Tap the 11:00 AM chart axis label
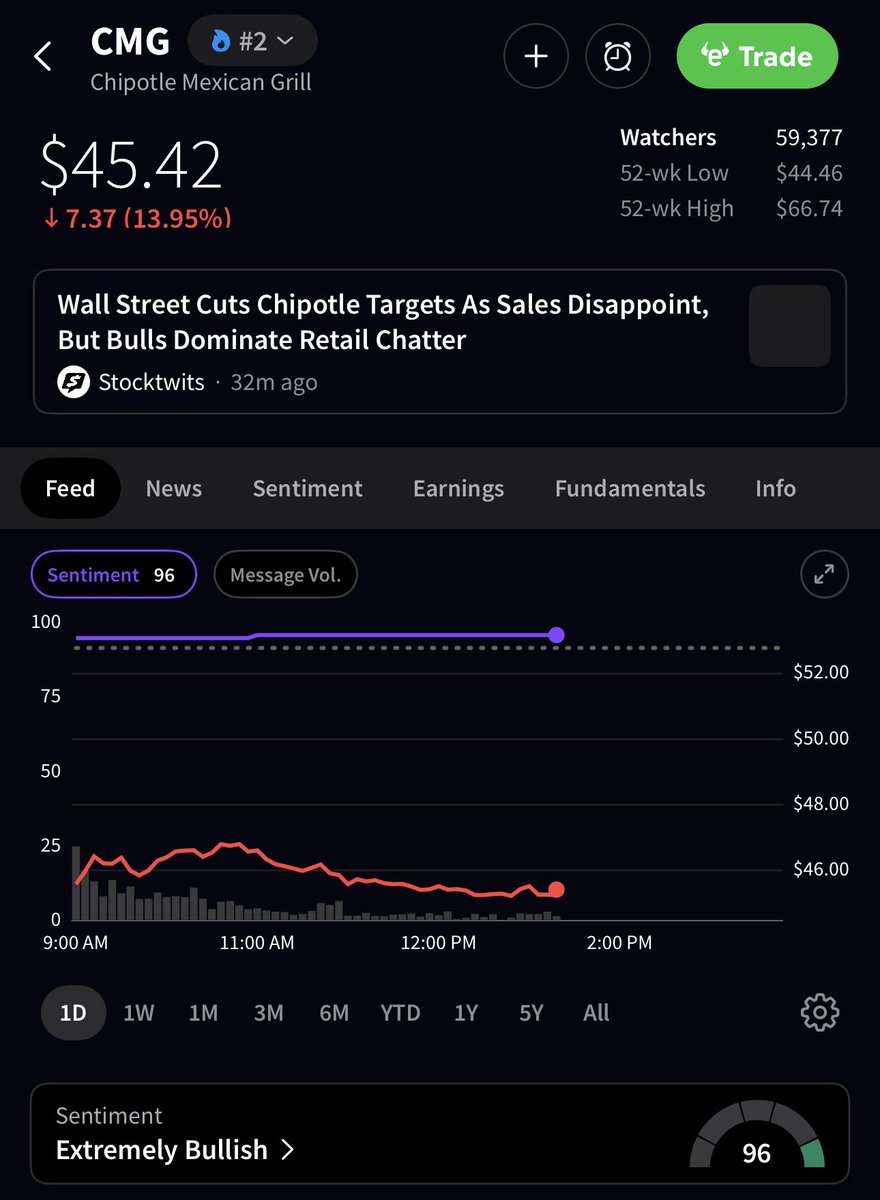The height and width of the screenshot is (1200, 880). coord(257,943)
